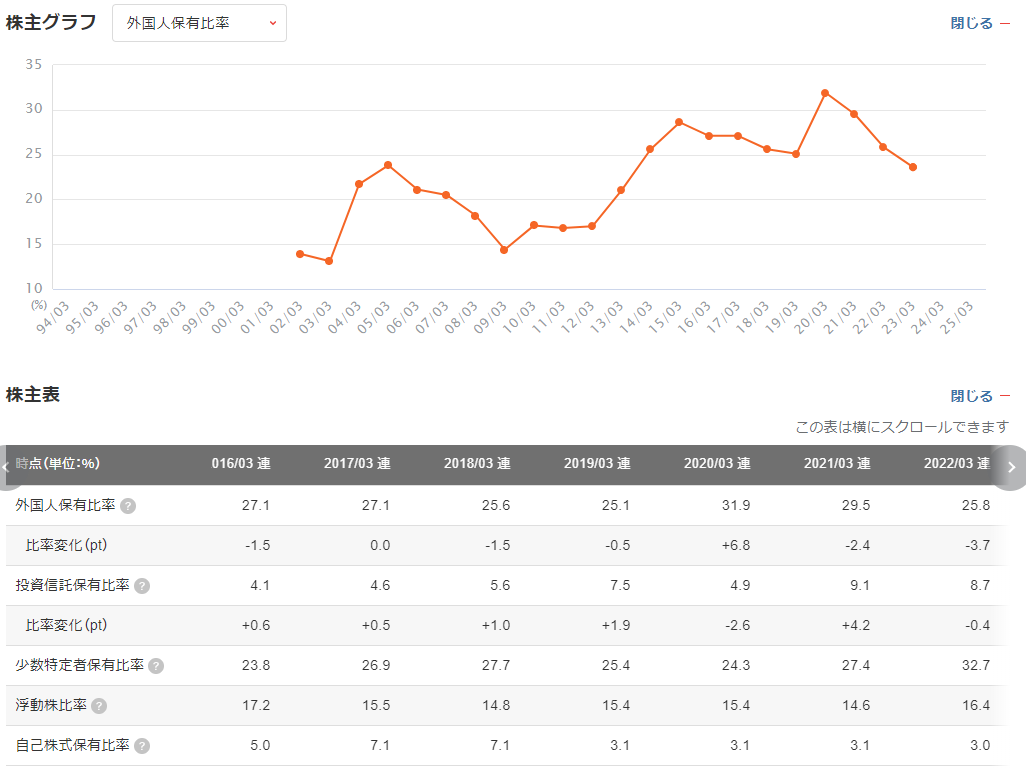Click the 32.7 value in 少数特定者保有比率 row

click(976, 665)
